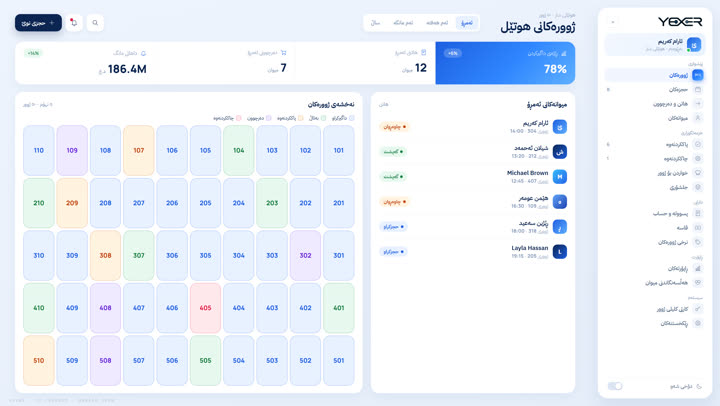Image resolution: width=720 pixels, height=406 pixels.
Task: Select the هێمن عومەر guest row name
Action: [x=533, y=198]
